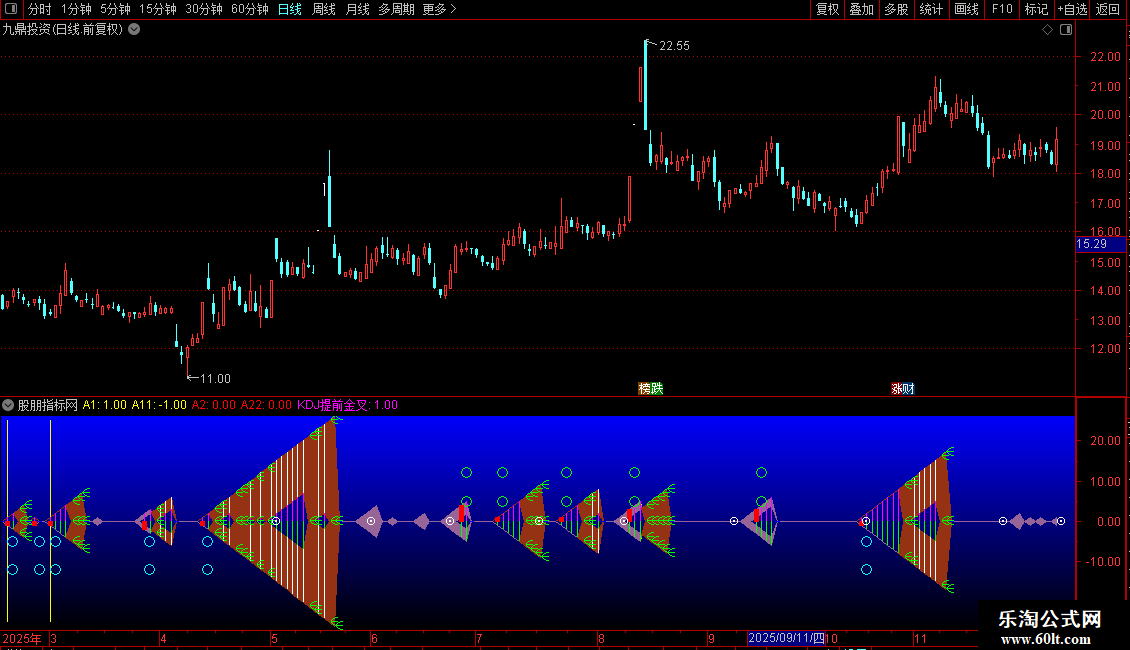Click the 2025年 label on time axis

(x=22, y=638)
